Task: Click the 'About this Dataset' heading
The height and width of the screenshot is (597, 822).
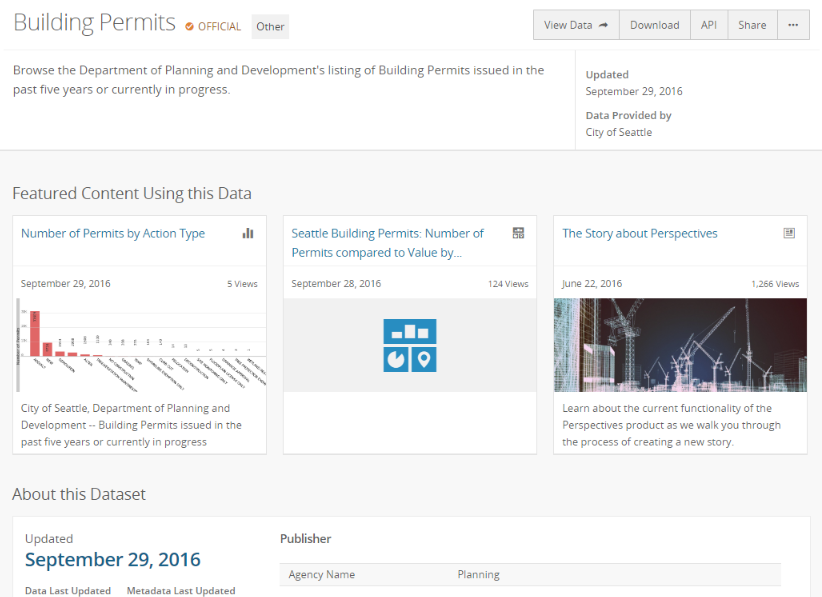Action: tap(79, 494)
